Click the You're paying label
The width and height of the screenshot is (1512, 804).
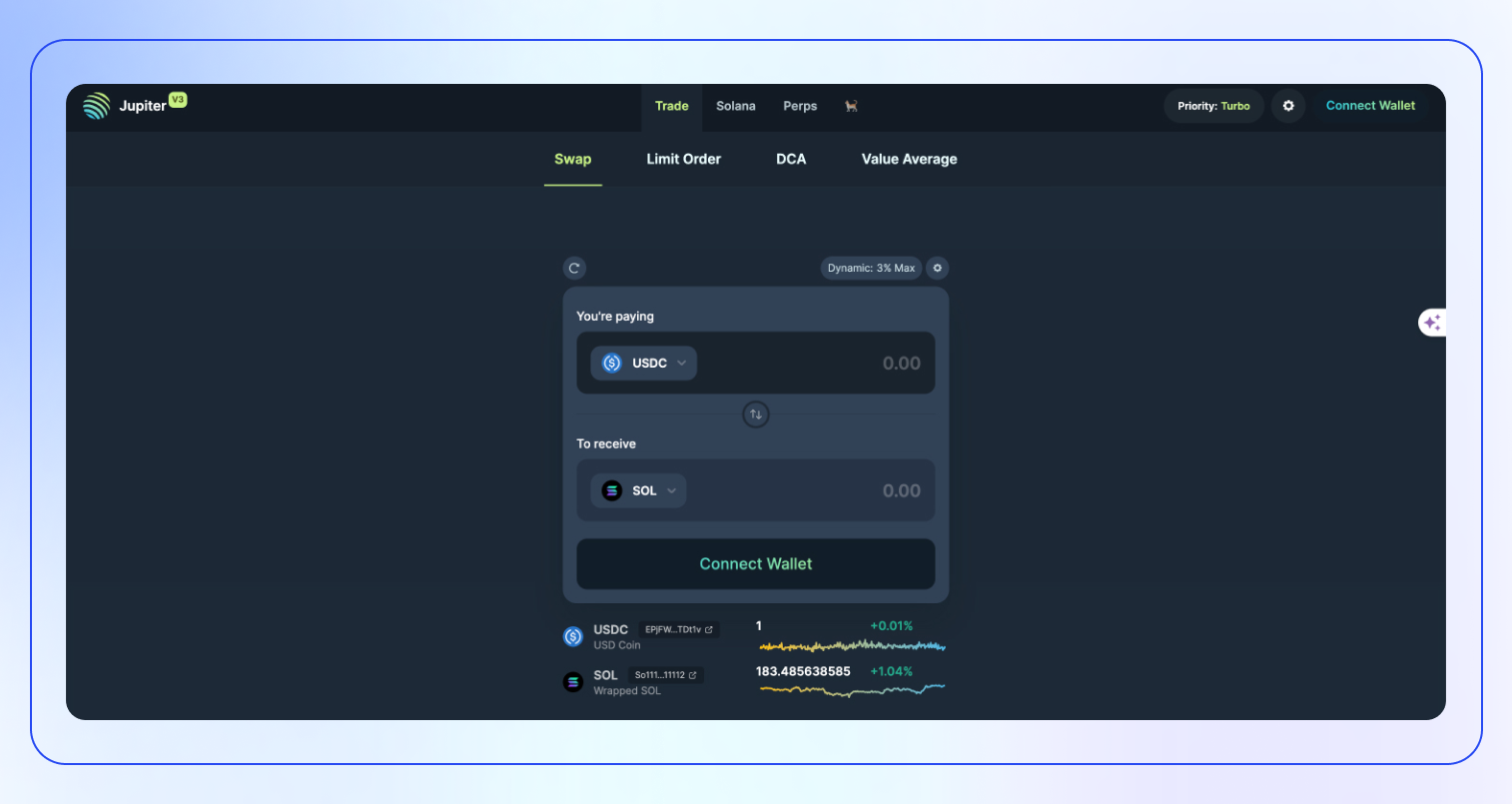[x=615, y=317]
